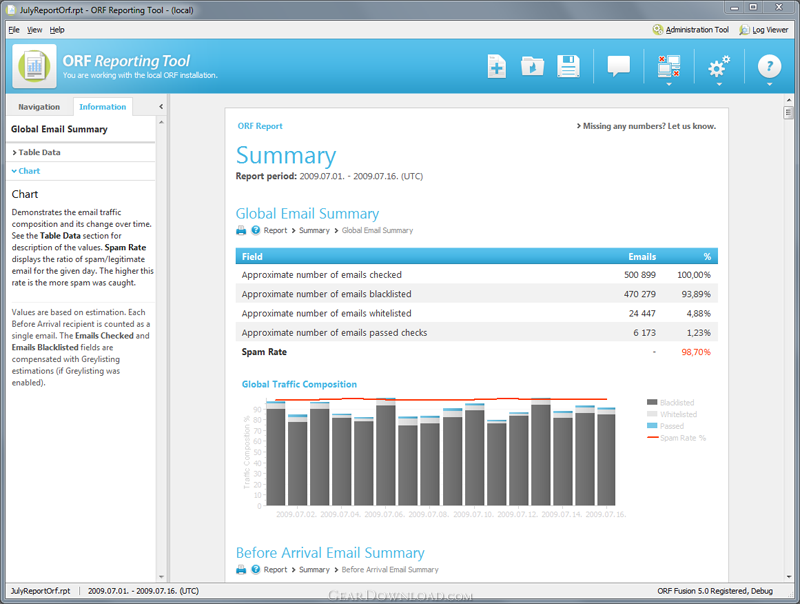Viewport: 800px width, 604px height.
Task: Print the Before Arrival Email Summary section
Action: 241,570
